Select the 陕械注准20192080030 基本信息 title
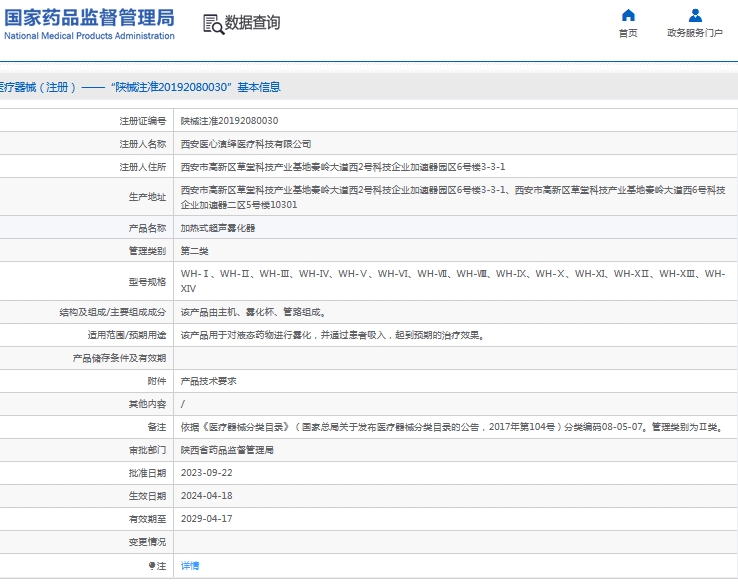This screenshot has width=738, height=586. (195, 87)
